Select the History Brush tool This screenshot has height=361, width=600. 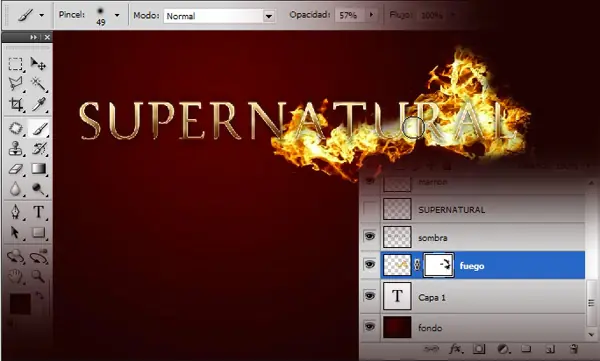pos(38,149)
